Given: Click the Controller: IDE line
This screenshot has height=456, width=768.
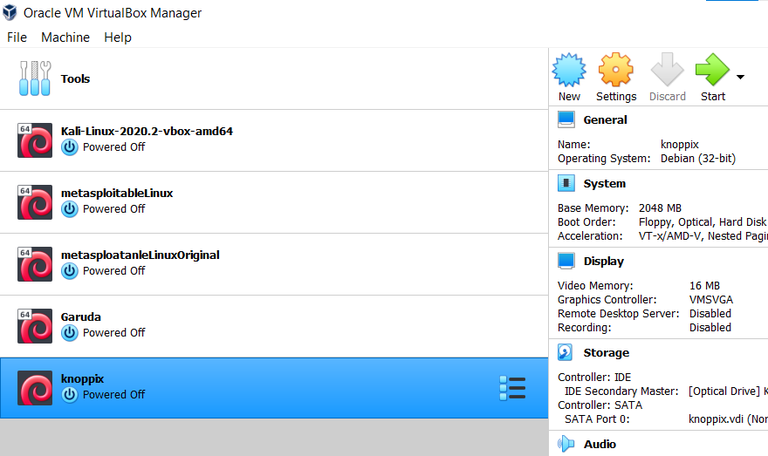Looking at the screenshot, I should click(x=594, y=377).
